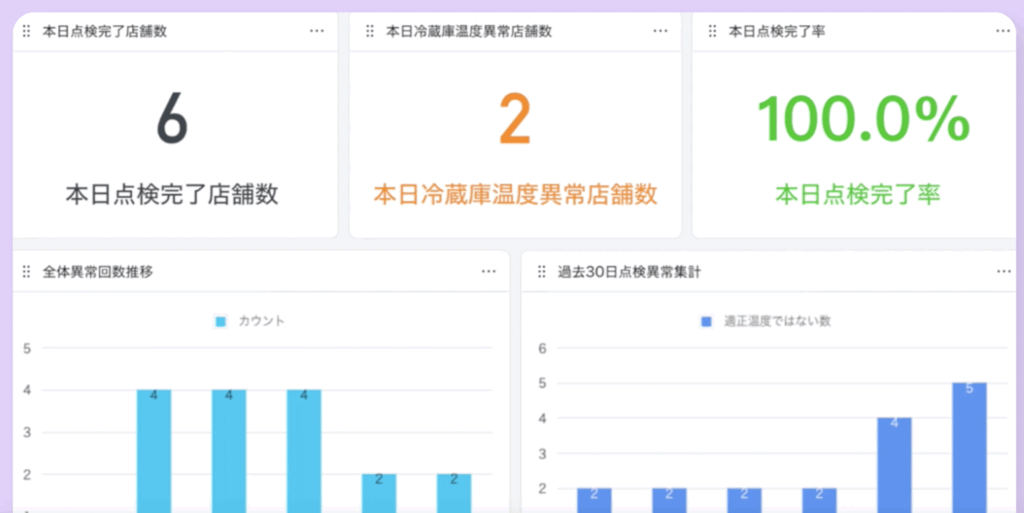Screen dimensions: 1024x513
Task: Click the light blue カウント legend swatch
Action: point(222,321)
